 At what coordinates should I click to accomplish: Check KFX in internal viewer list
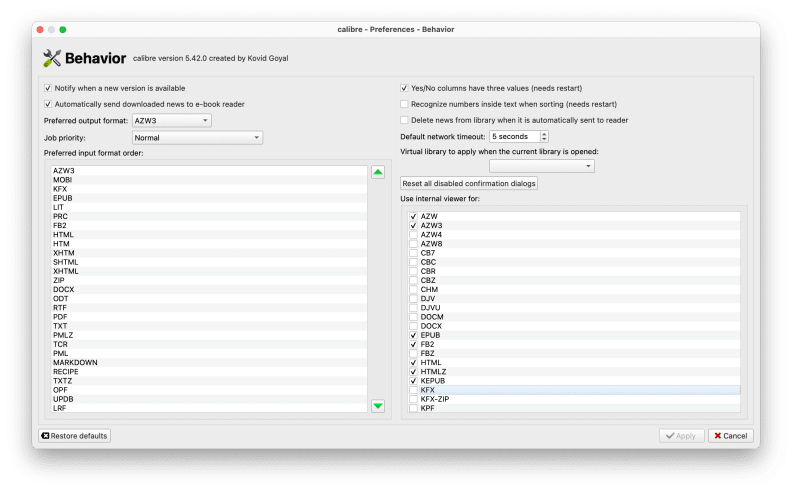(413, 390)
